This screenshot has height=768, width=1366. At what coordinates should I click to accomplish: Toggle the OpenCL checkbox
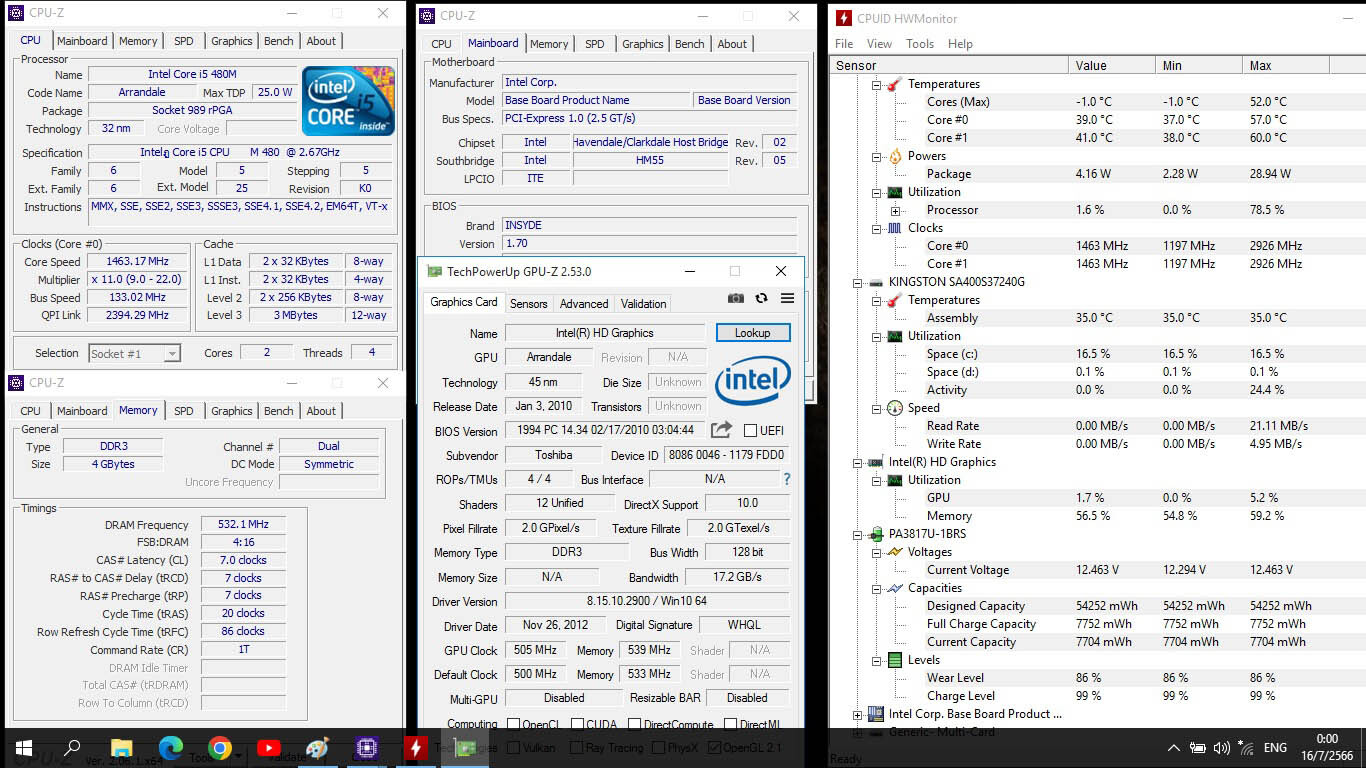(x=513, y=725)
